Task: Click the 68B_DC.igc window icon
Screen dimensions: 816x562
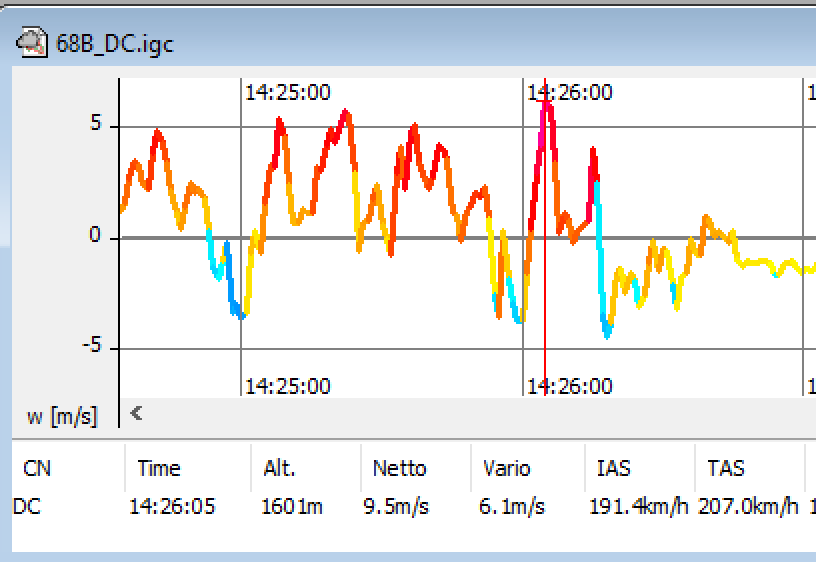Action: pos(32,43)
